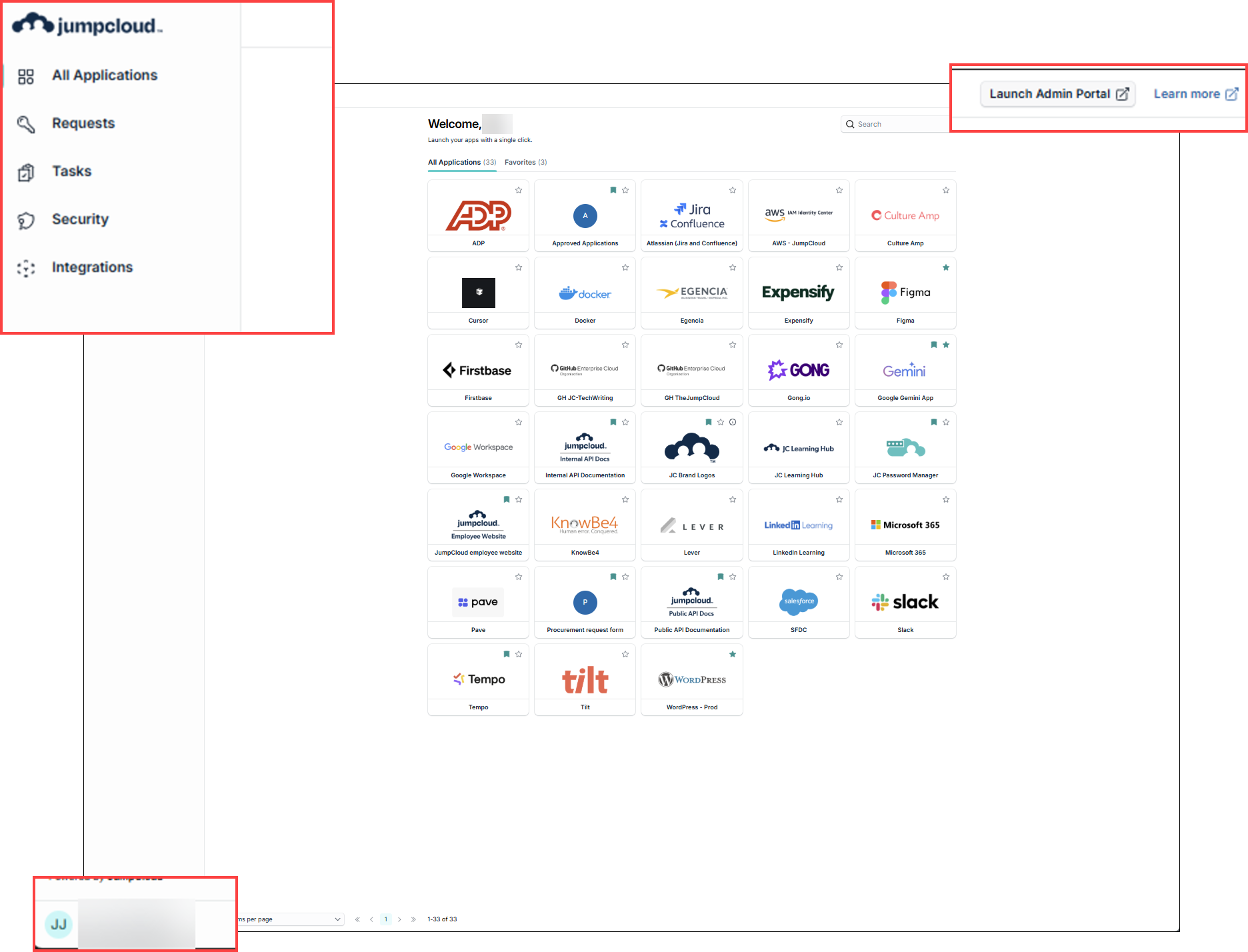Launch the Gong.io app
This screenshot has height=952, width=1248.
tap(799, 370)
